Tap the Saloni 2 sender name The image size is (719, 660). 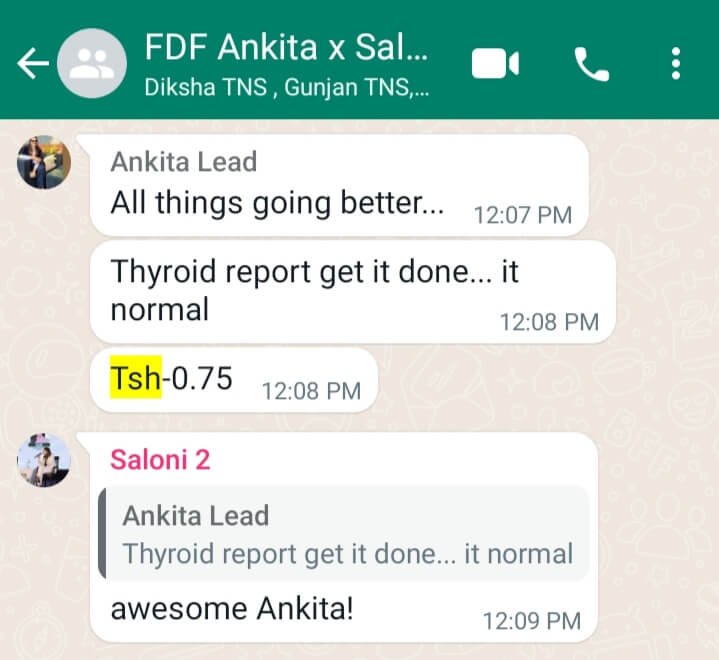pyautogui.click(x=160, y=460)
